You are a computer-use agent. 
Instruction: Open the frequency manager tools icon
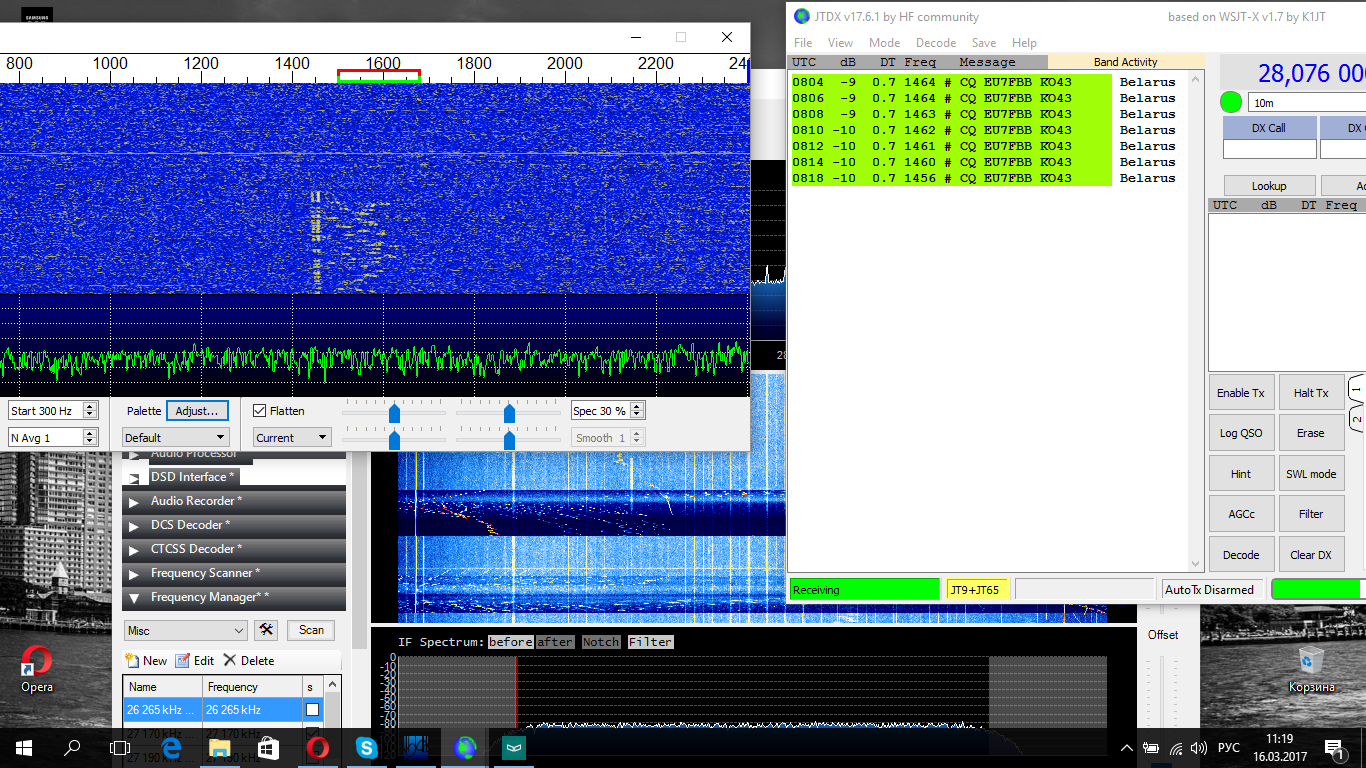pos(265,630)
